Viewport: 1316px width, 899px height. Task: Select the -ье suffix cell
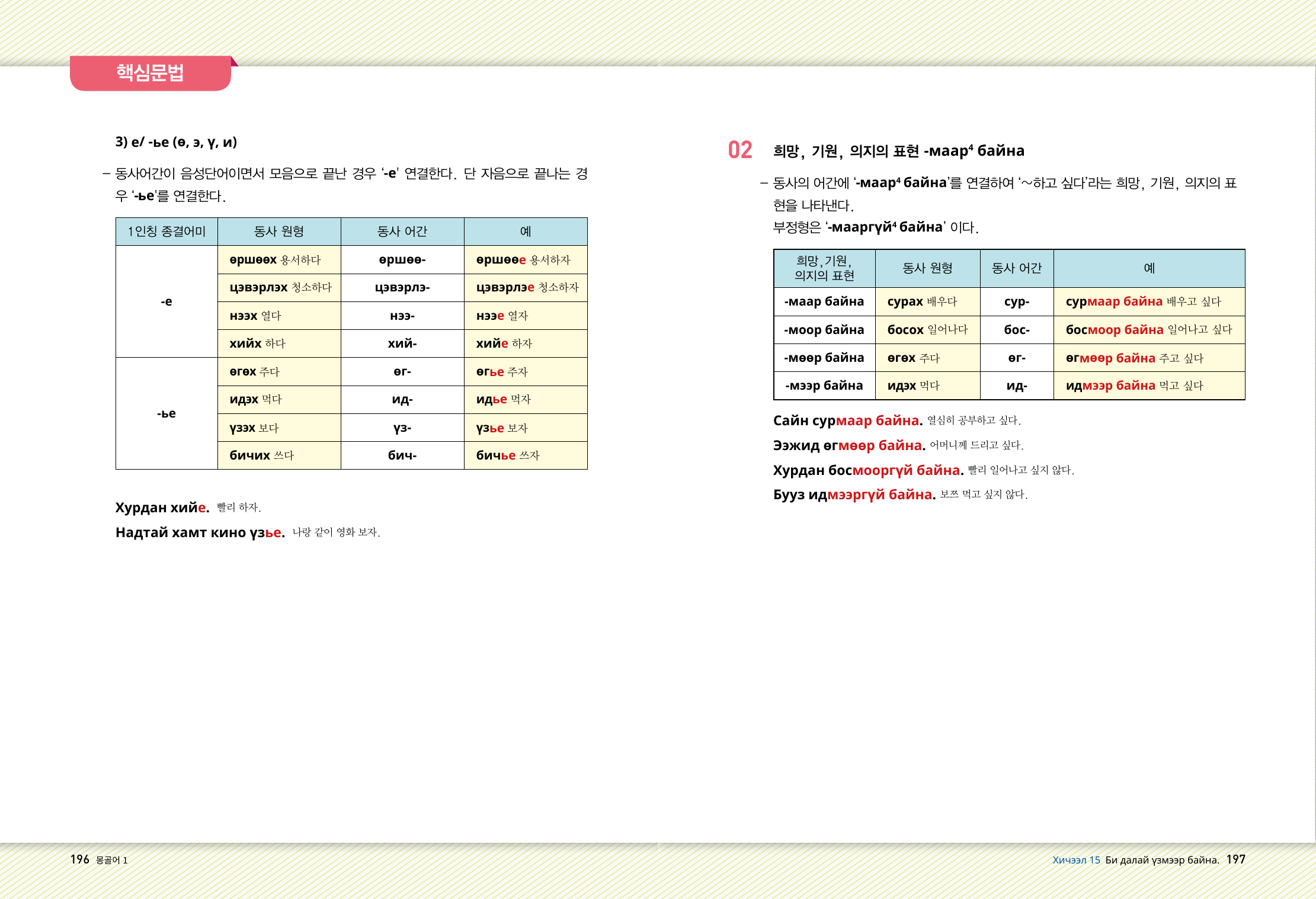tap(166, 413)
